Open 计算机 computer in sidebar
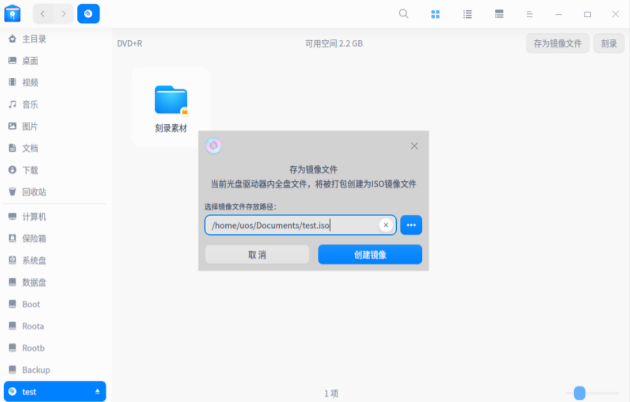The width and height of the screenshot is (630, 402). [x=55, y=217]
